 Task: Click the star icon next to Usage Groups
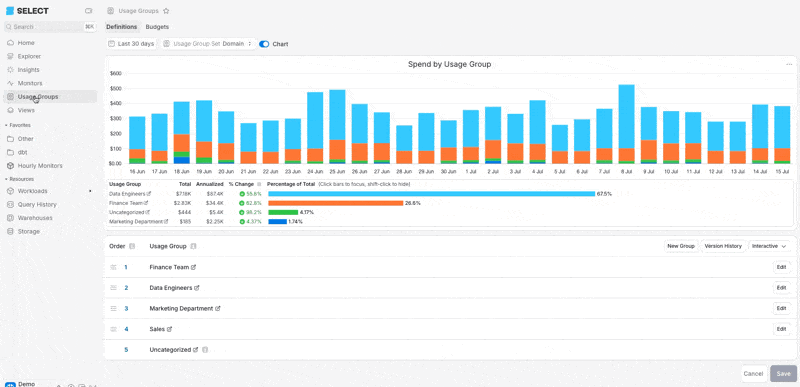click(x=166, y=11)
